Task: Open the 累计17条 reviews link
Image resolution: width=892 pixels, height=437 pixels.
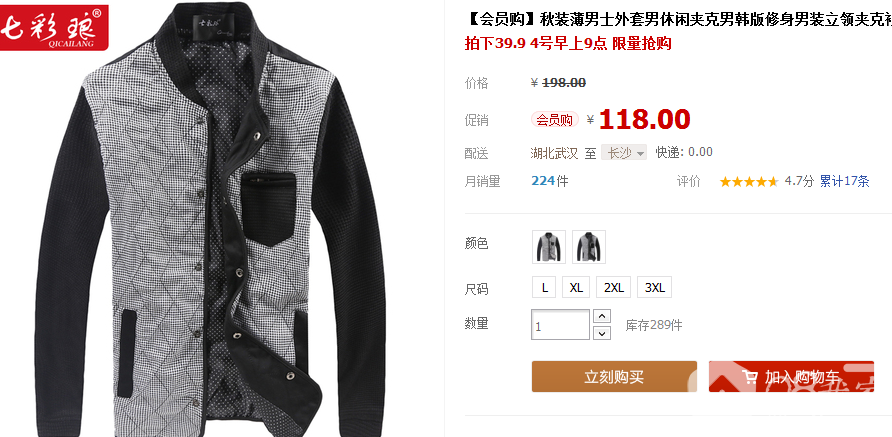Action: (844, 182)
